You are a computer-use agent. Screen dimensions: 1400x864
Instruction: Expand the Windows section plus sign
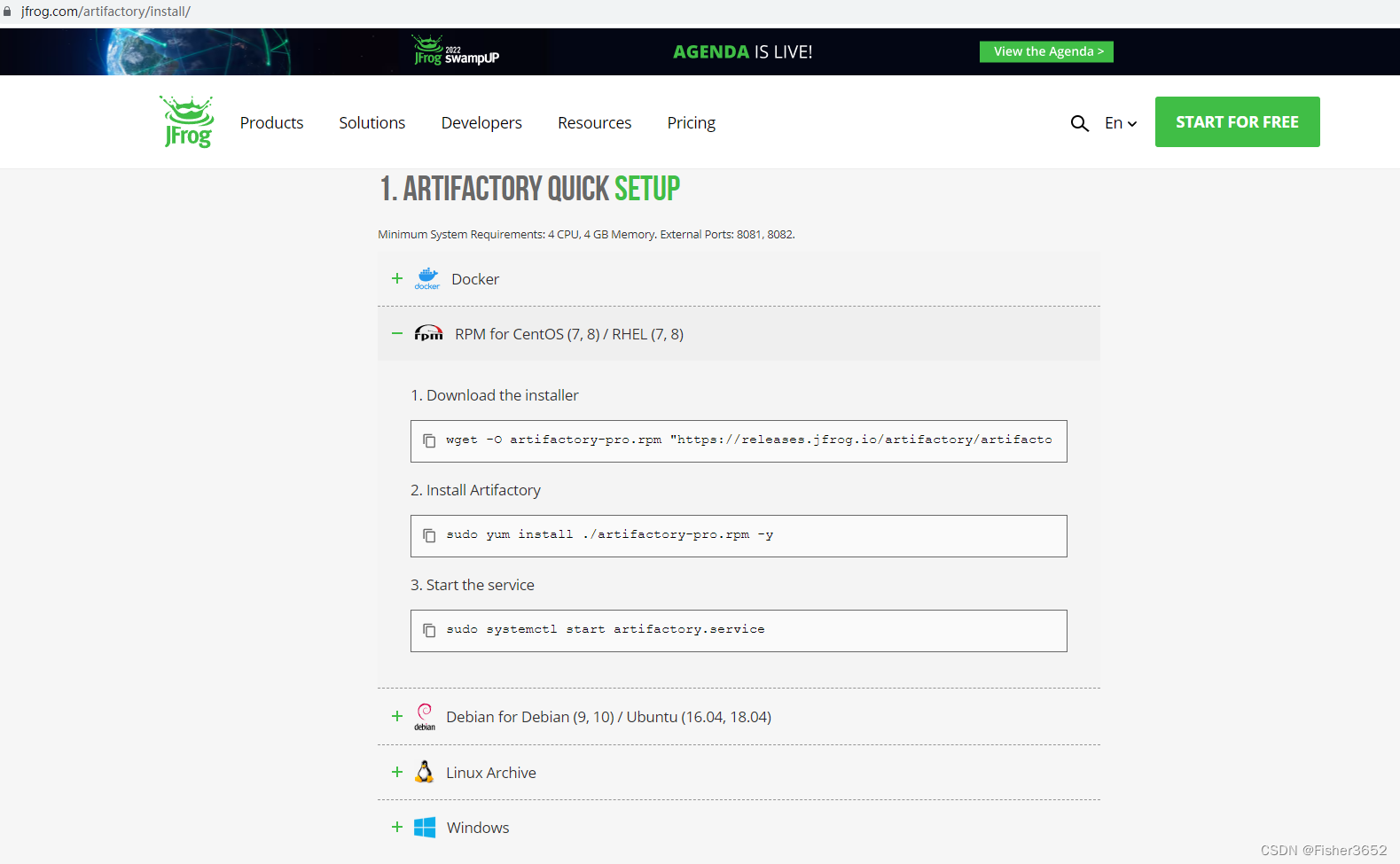[397, 827]
